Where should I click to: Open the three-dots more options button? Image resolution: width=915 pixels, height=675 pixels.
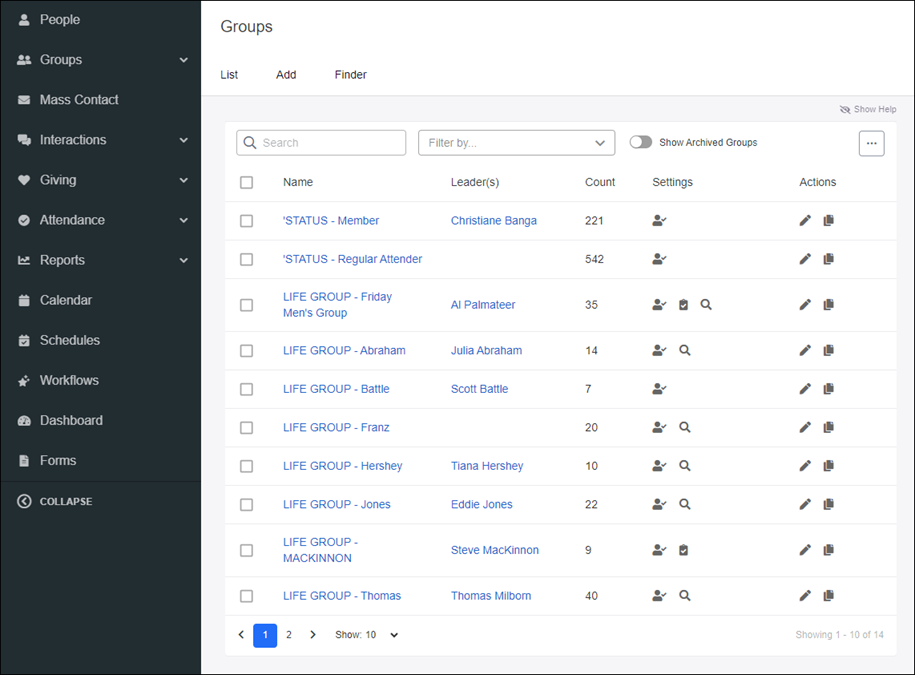pos(871,143)
